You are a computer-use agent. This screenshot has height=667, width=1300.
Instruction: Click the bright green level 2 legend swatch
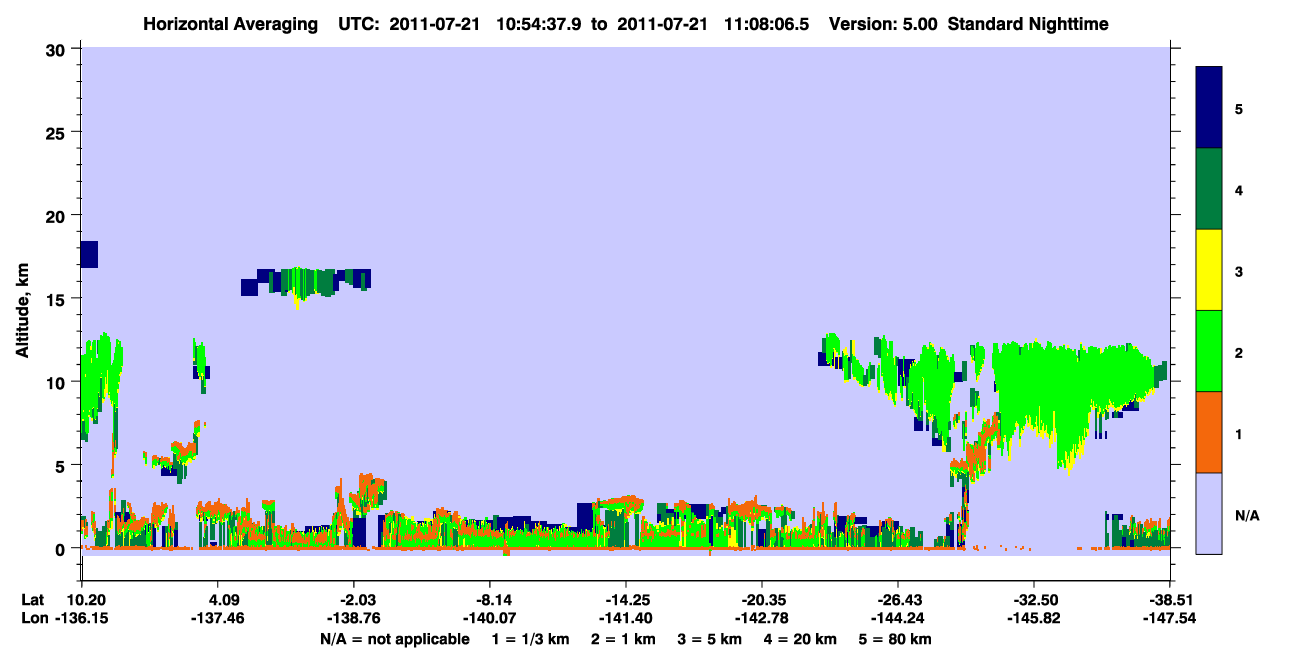pos(1209,351)
